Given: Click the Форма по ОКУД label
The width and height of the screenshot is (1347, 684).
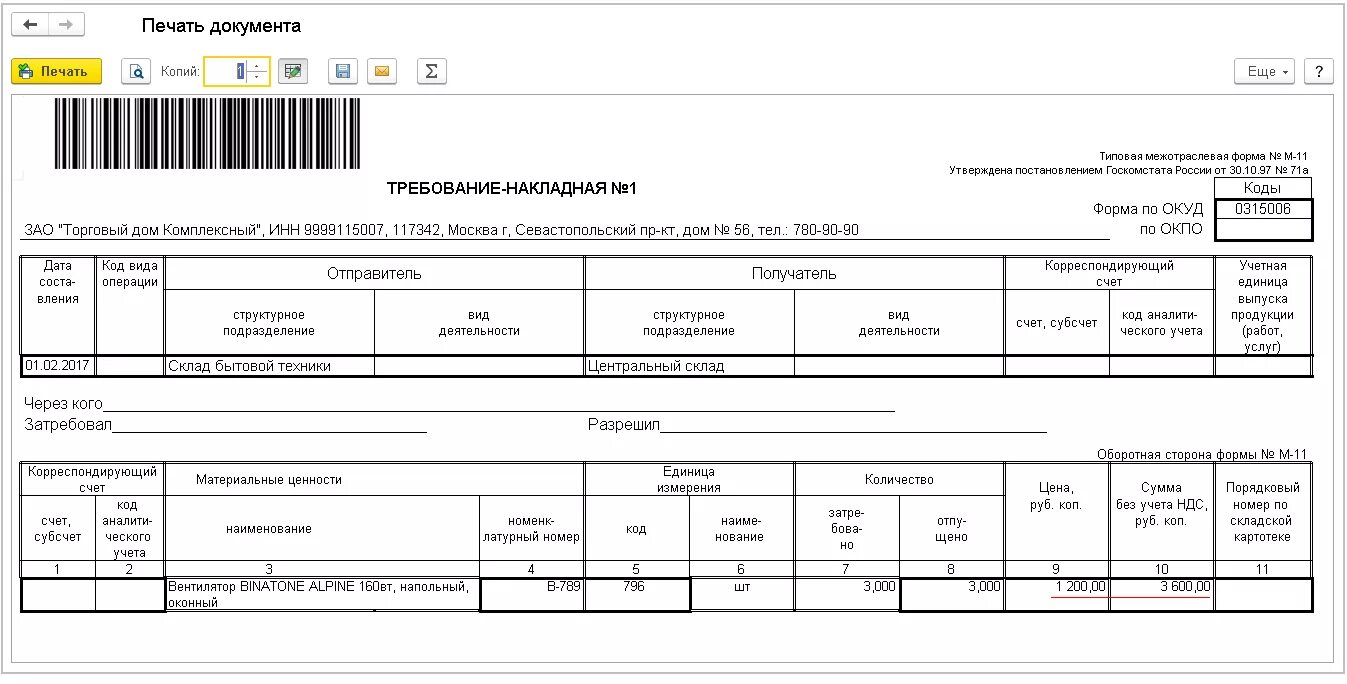Looking at the screenshot, I should click(1148, 209).
